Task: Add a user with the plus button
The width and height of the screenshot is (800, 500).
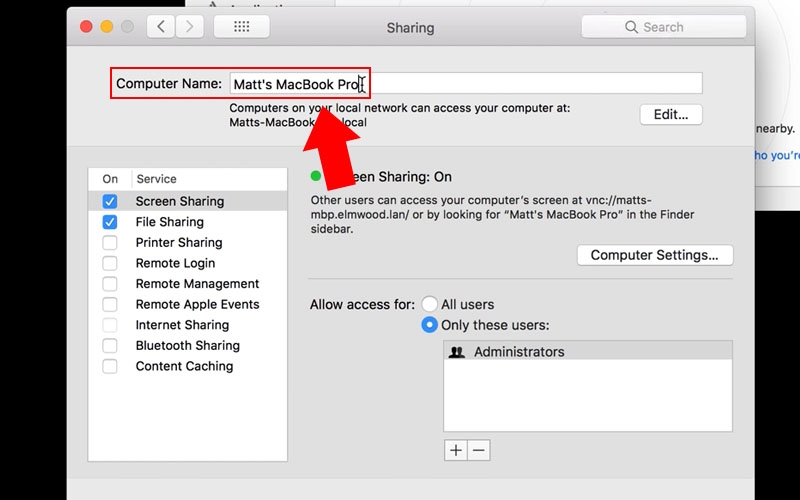Action: 456,450
